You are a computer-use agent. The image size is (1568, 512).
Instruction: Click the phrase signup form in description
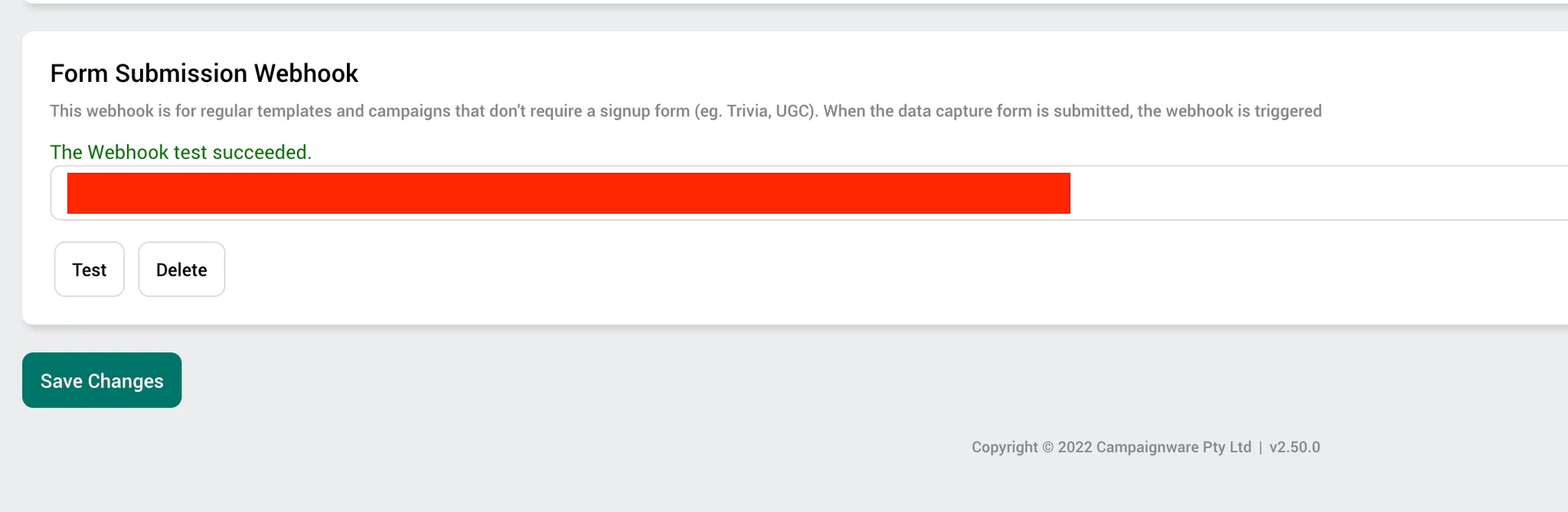645,111
